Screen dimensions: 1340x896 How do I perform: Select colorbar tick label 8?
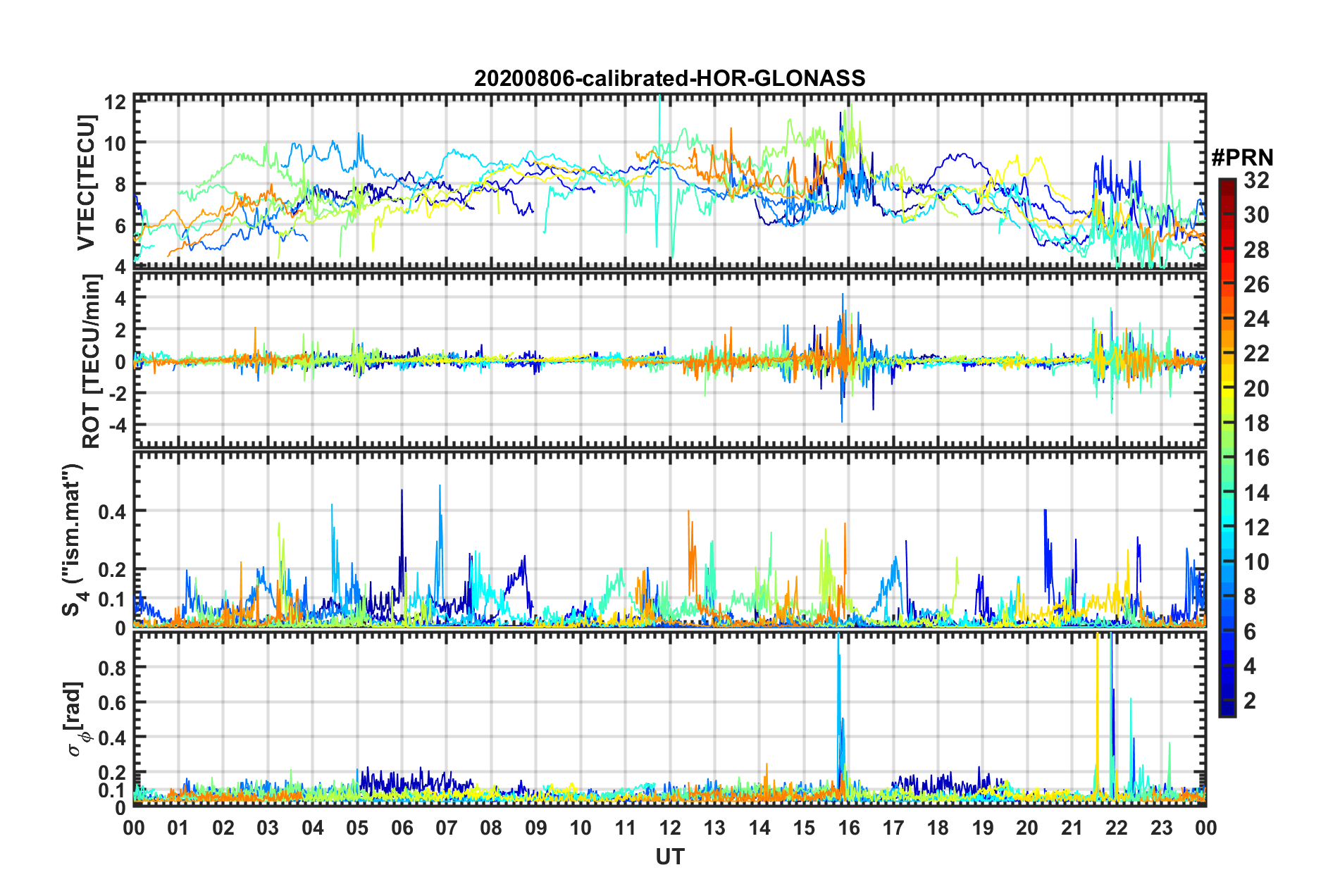coord(1250,597)
